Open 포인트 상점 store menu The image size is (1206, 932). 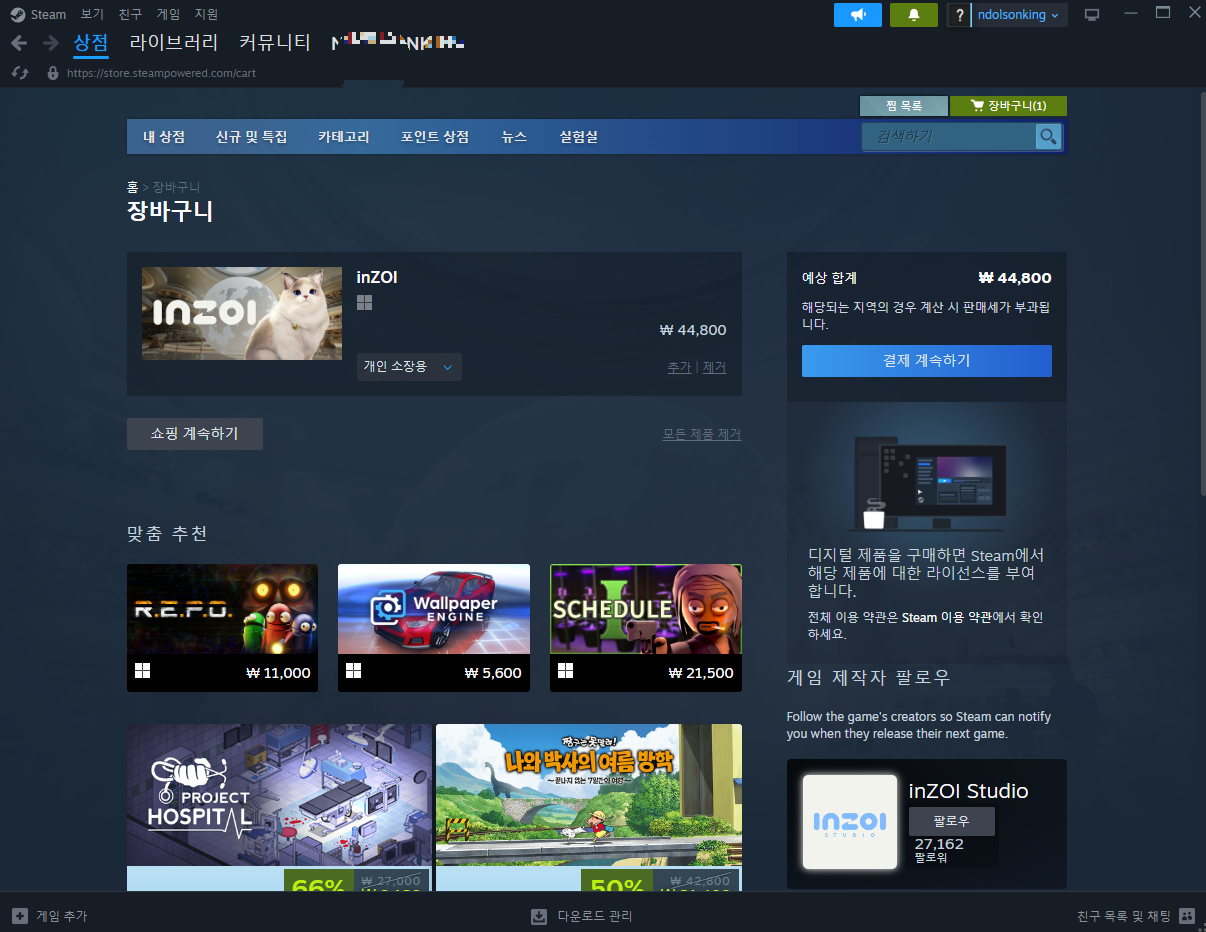pyautogui.click(x=435, y=137)
